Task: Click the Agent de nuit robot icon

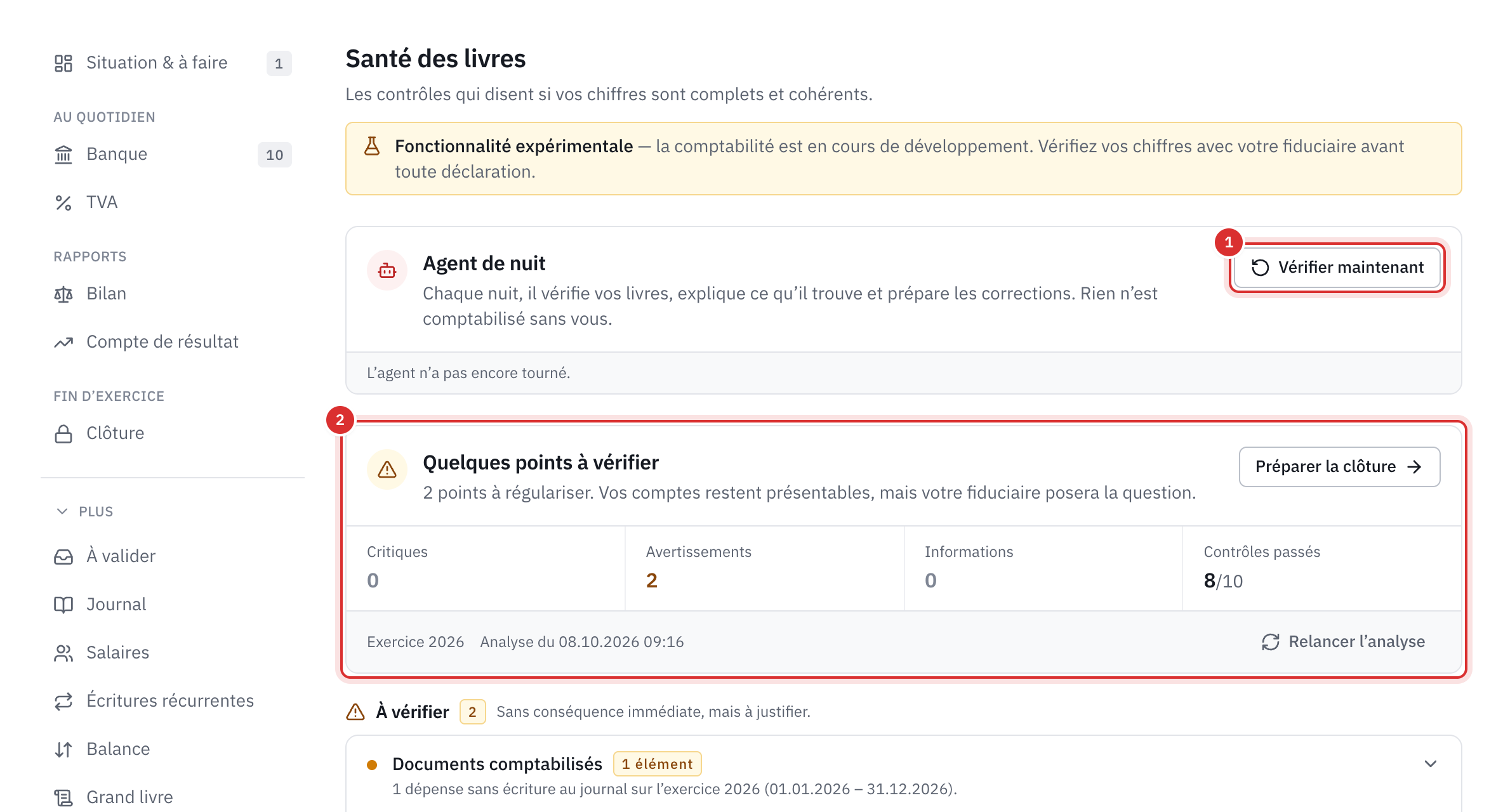Action: pos(387,270)
